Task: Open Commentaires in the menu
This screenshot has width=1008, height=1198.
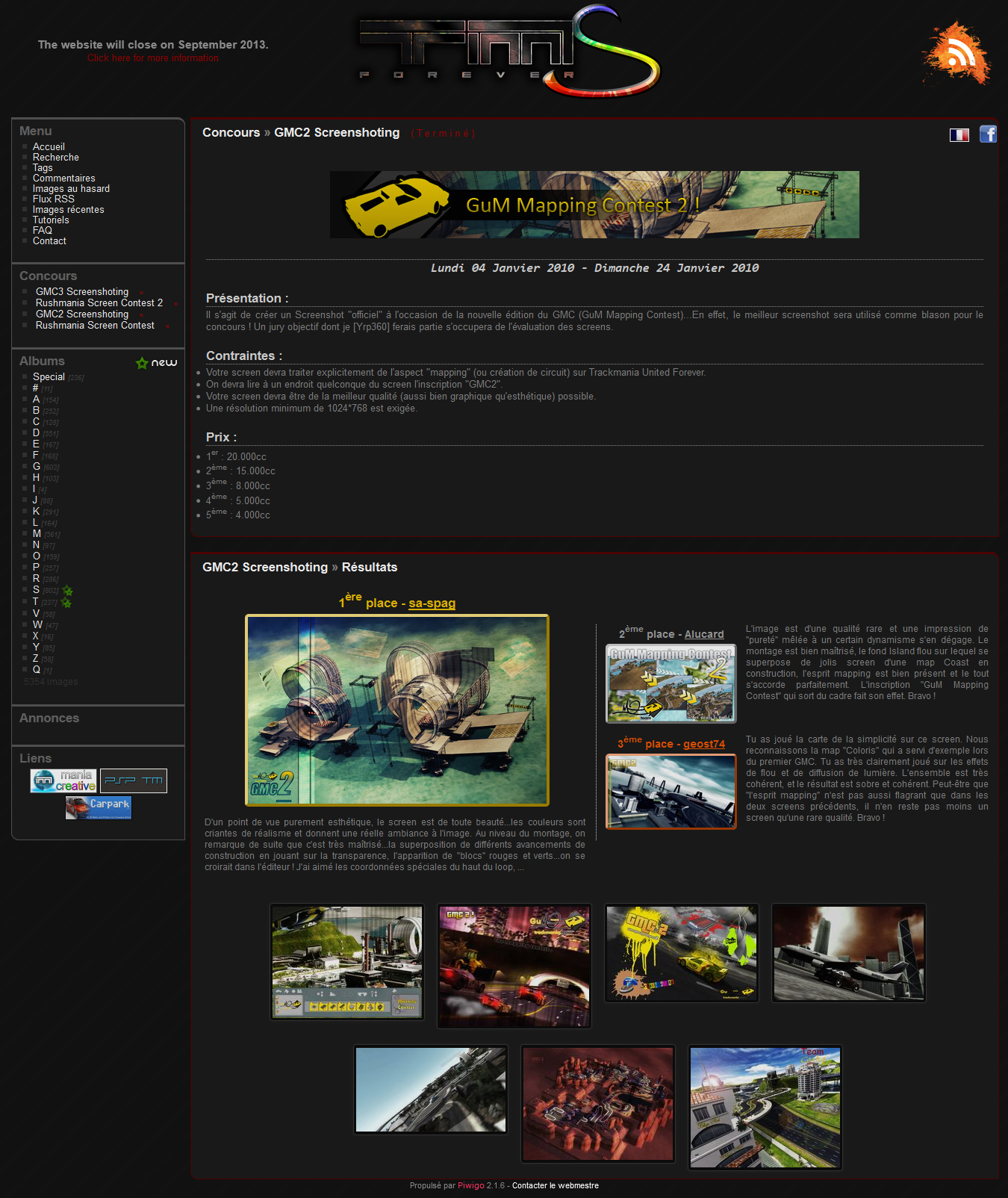Action: point(64,178)
